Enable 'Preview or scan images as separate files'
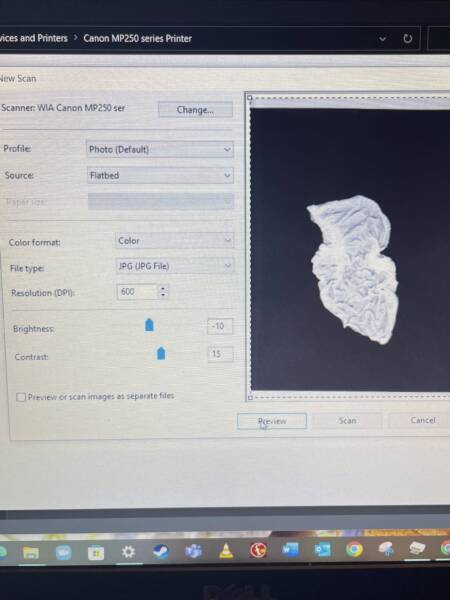The width and height of the screenshot is (450, 600). click(x=21, y=397)
